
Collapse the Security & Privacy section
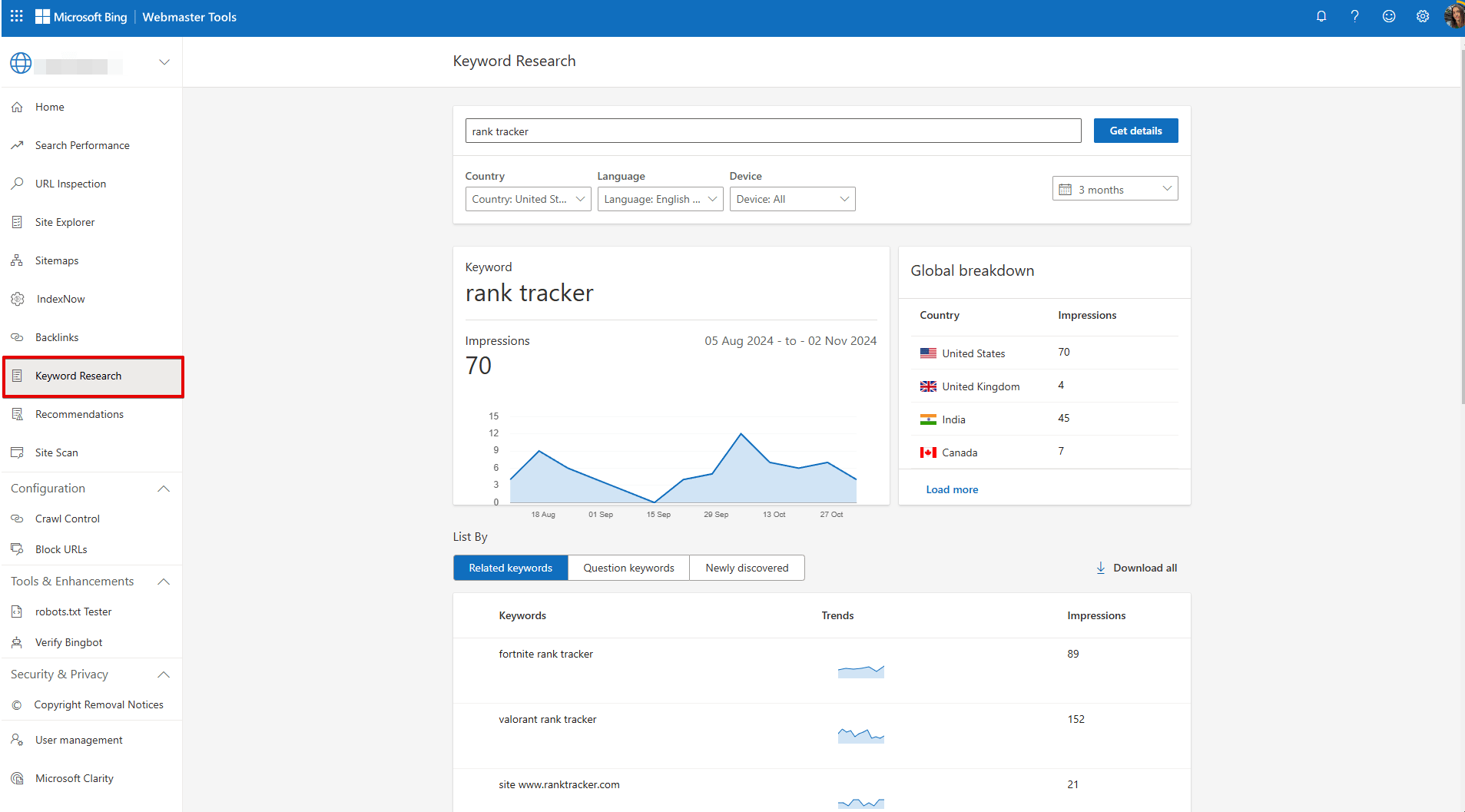(164, 674)
